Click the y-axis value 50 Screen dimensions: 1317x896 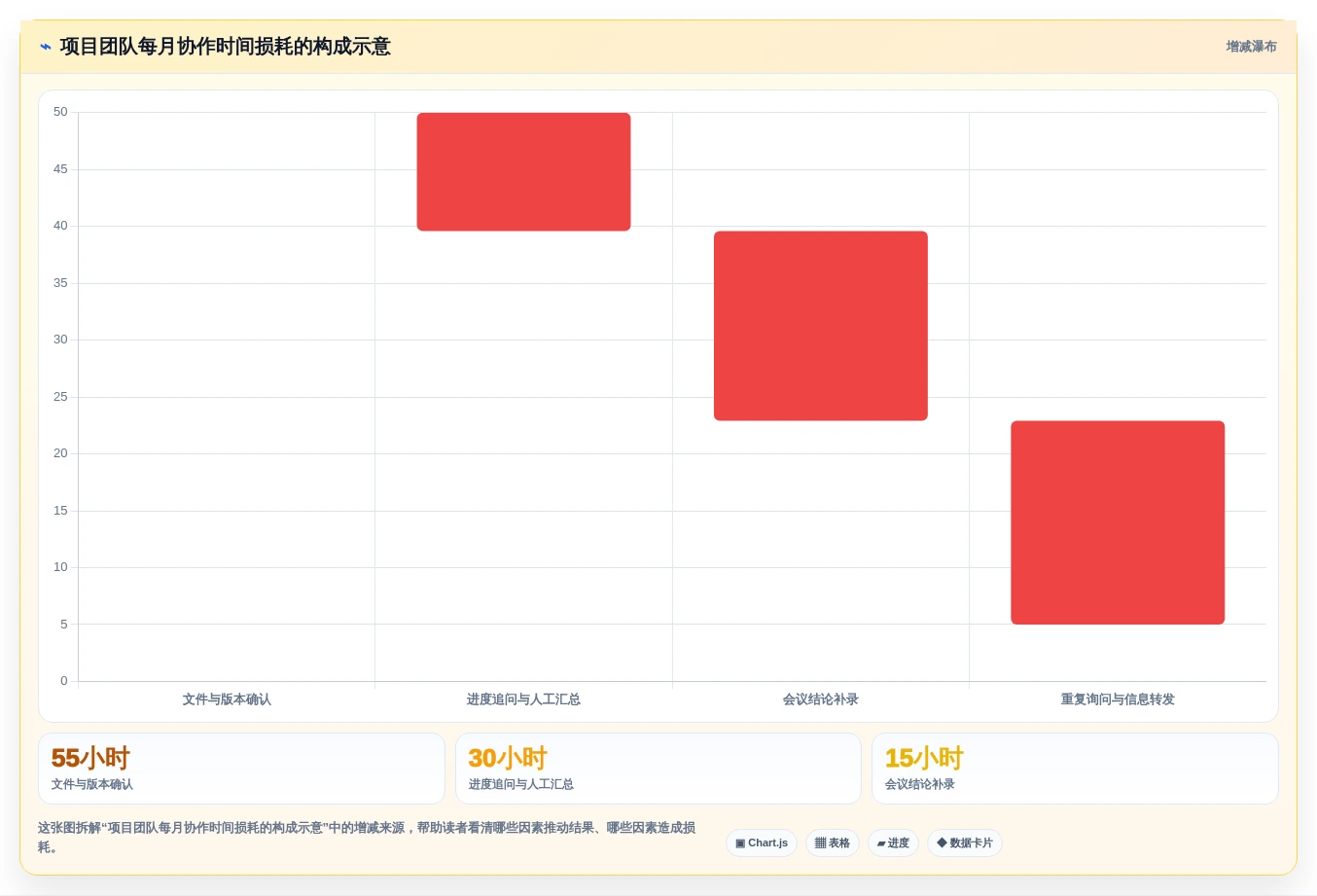tap(60, 112)
